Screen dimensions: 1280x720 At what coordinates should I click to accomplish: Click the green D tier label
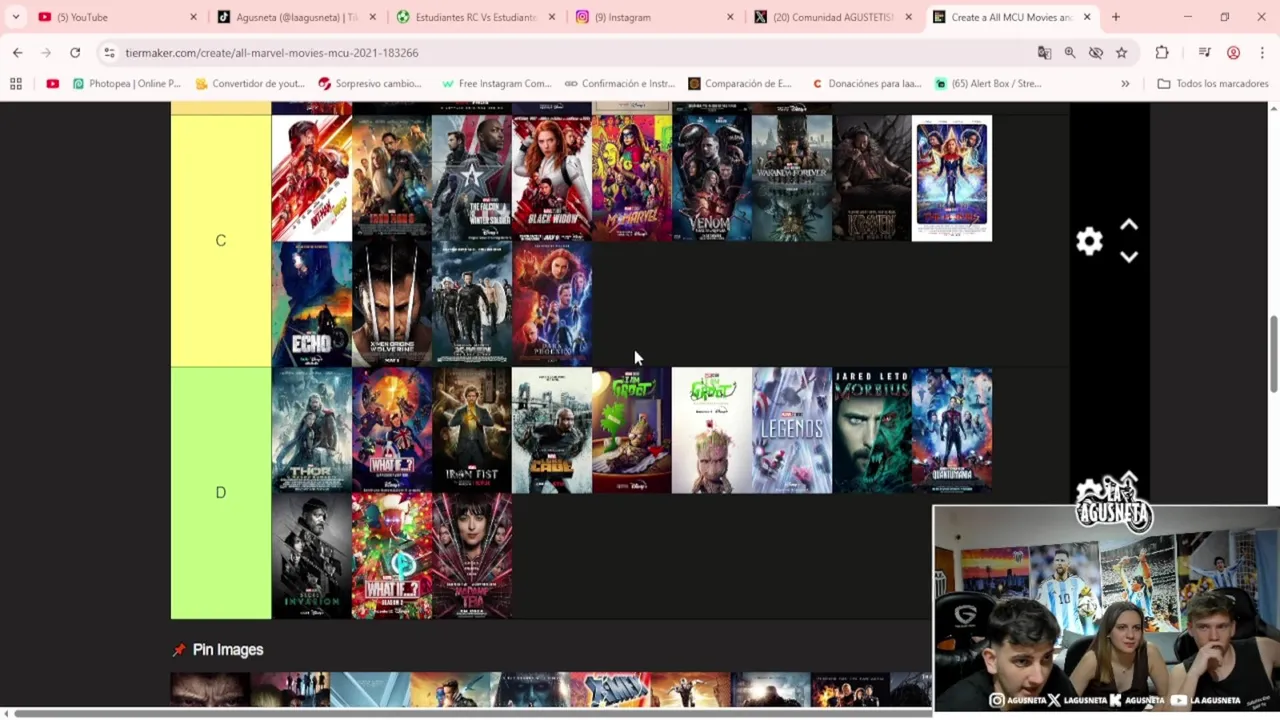click(x=221, y=492)
